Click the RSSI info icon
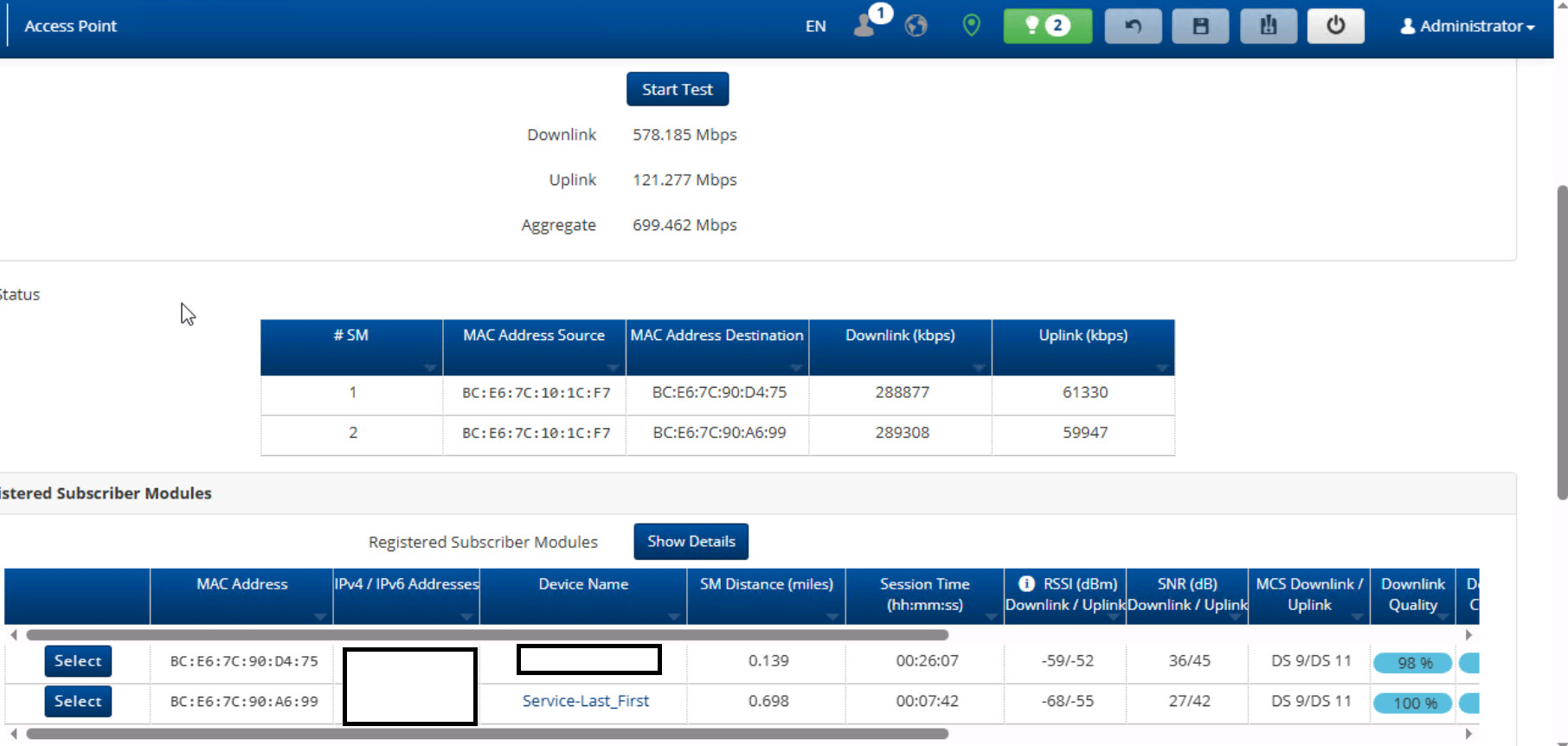Screen dimensions: 1568x746 [1026, 584]
